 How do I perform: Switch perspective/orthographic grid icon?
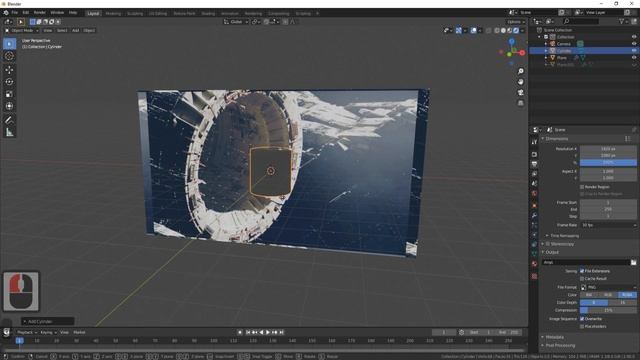[521, 103]
